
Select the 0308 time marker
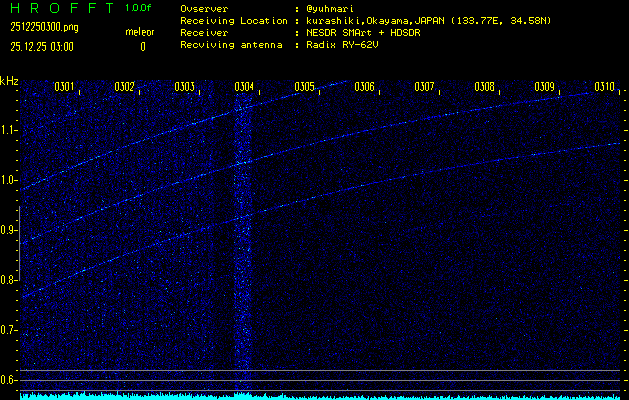pyautogui.click(x=484, y=87)
